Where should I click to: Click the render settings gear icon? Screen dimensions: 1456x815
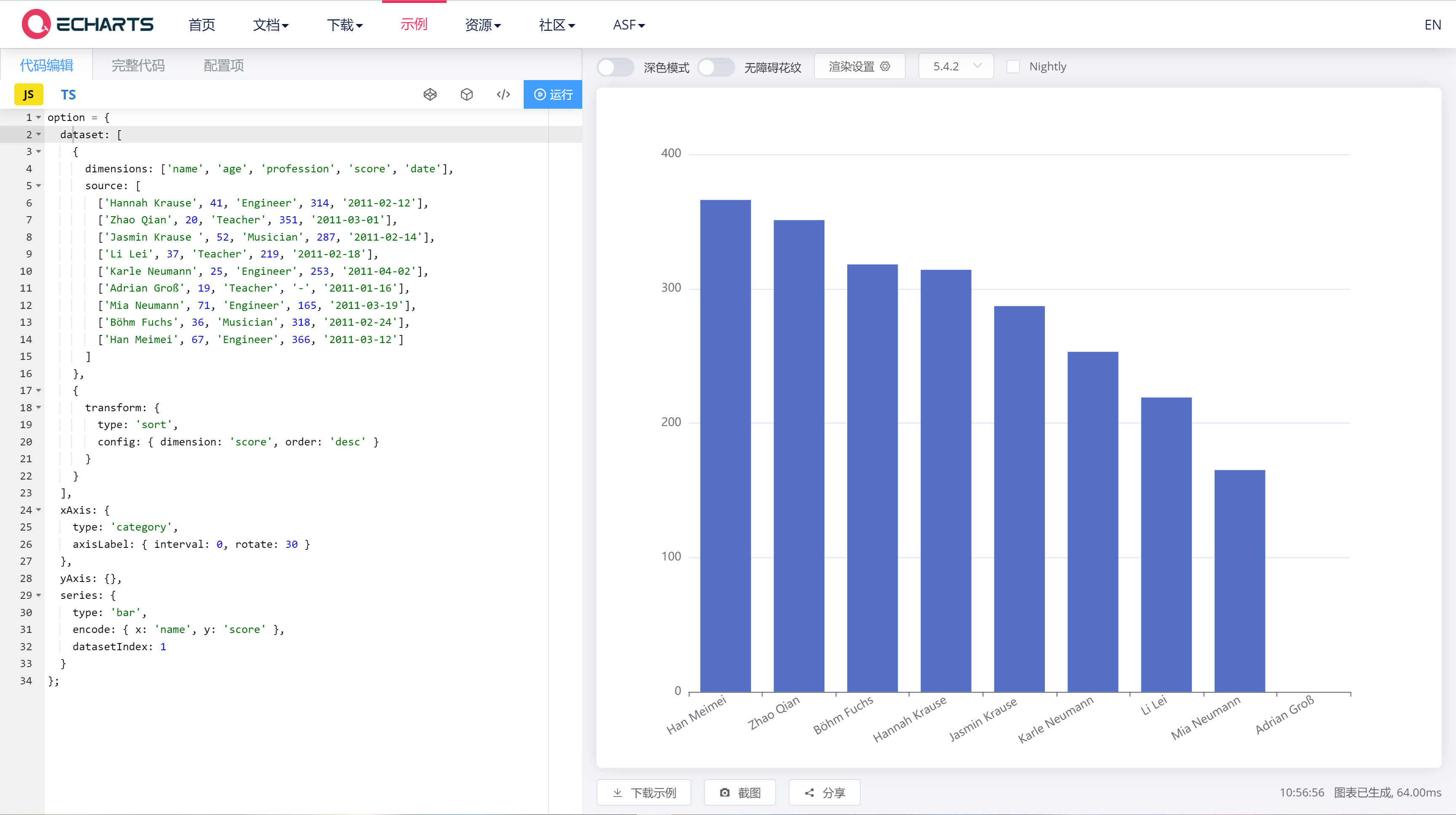coord(885,67)
